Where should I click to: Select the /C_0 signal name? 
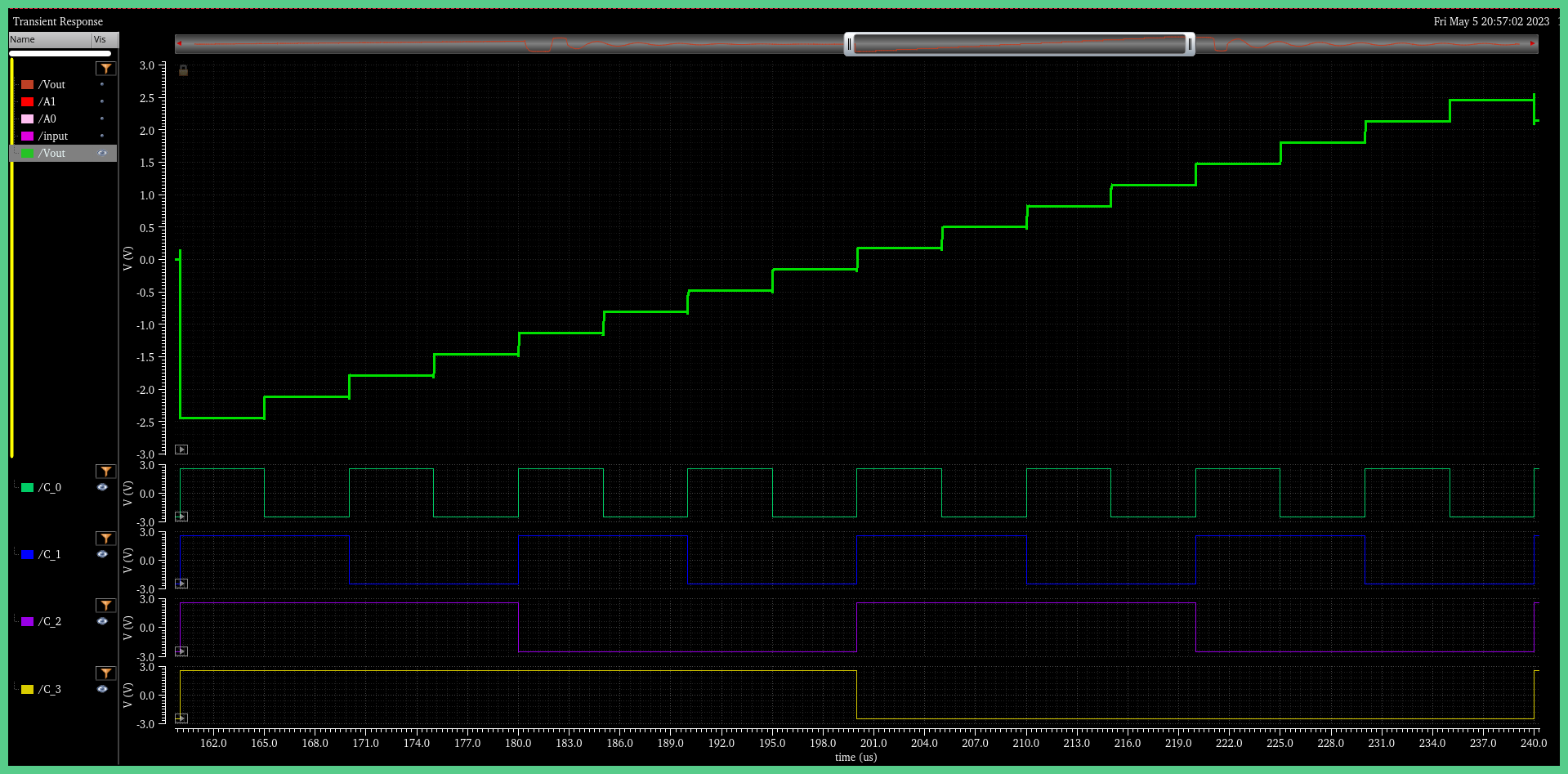click(x=50, y=487)
